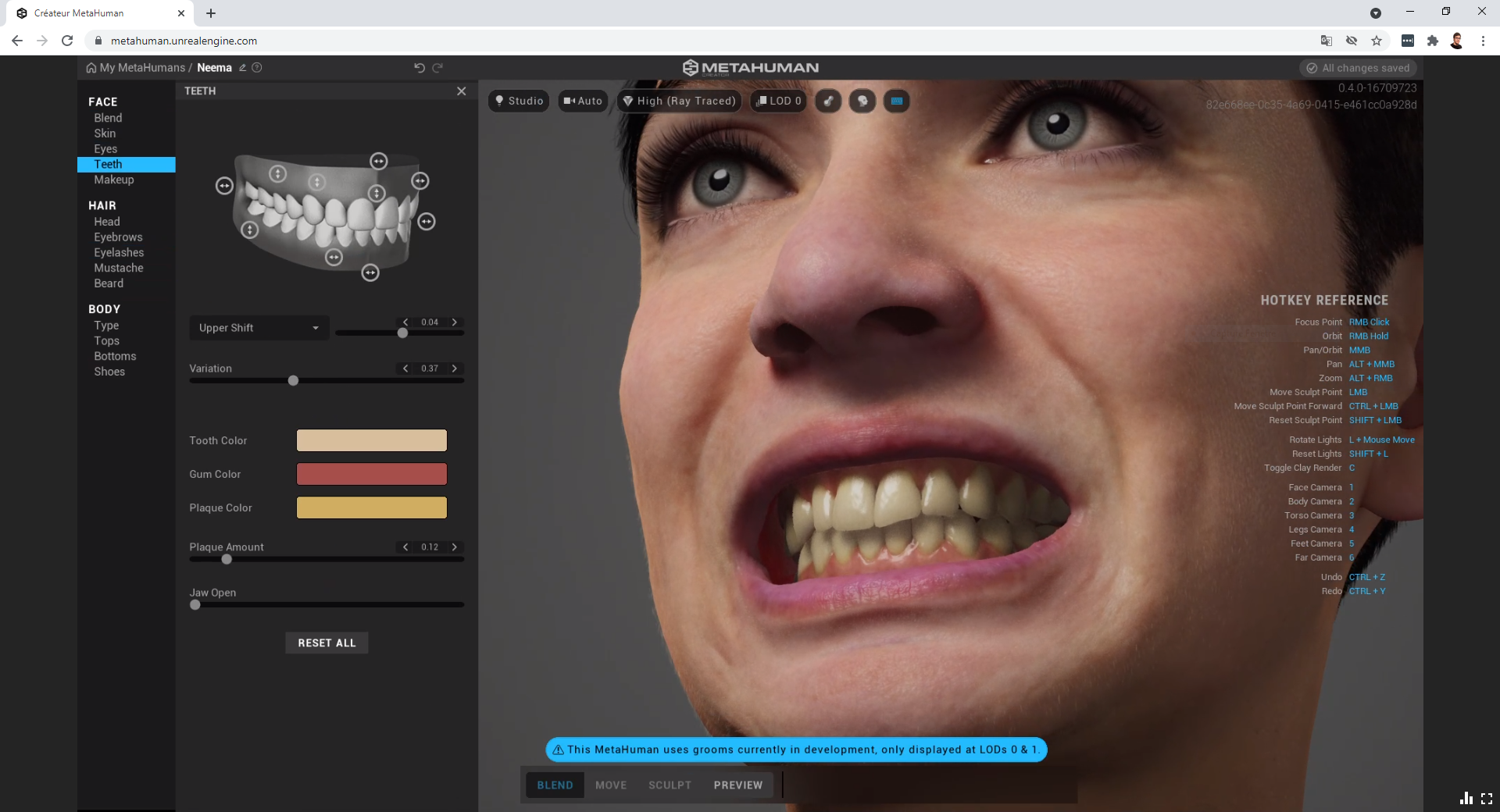
Task: Click the fullscreen icon at bottom right
Action: point(1487,799)
